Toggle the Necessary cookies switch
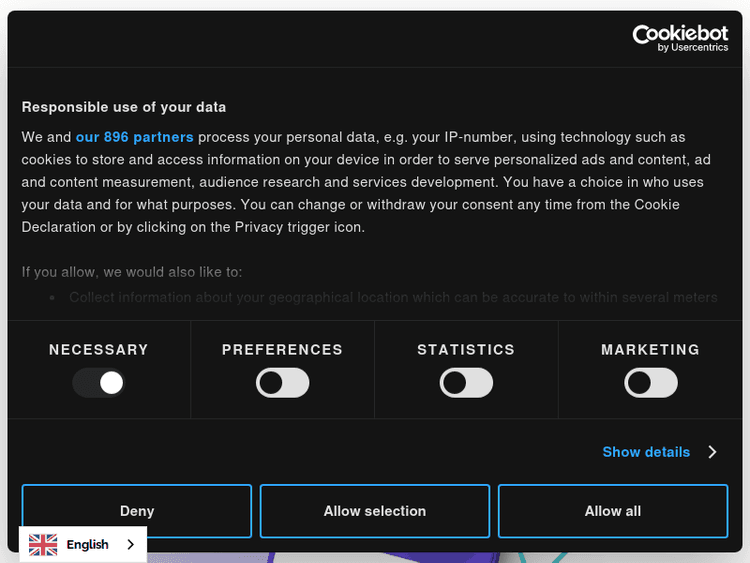 click(x=99, y=383)
